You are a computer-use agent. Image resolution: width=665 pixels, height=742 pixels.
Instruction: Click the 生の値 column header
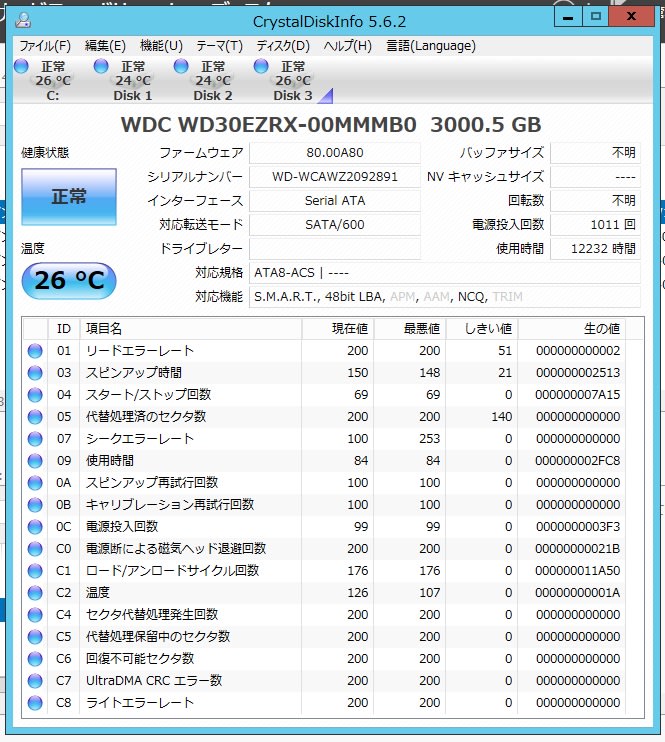[x=572, y=329]
